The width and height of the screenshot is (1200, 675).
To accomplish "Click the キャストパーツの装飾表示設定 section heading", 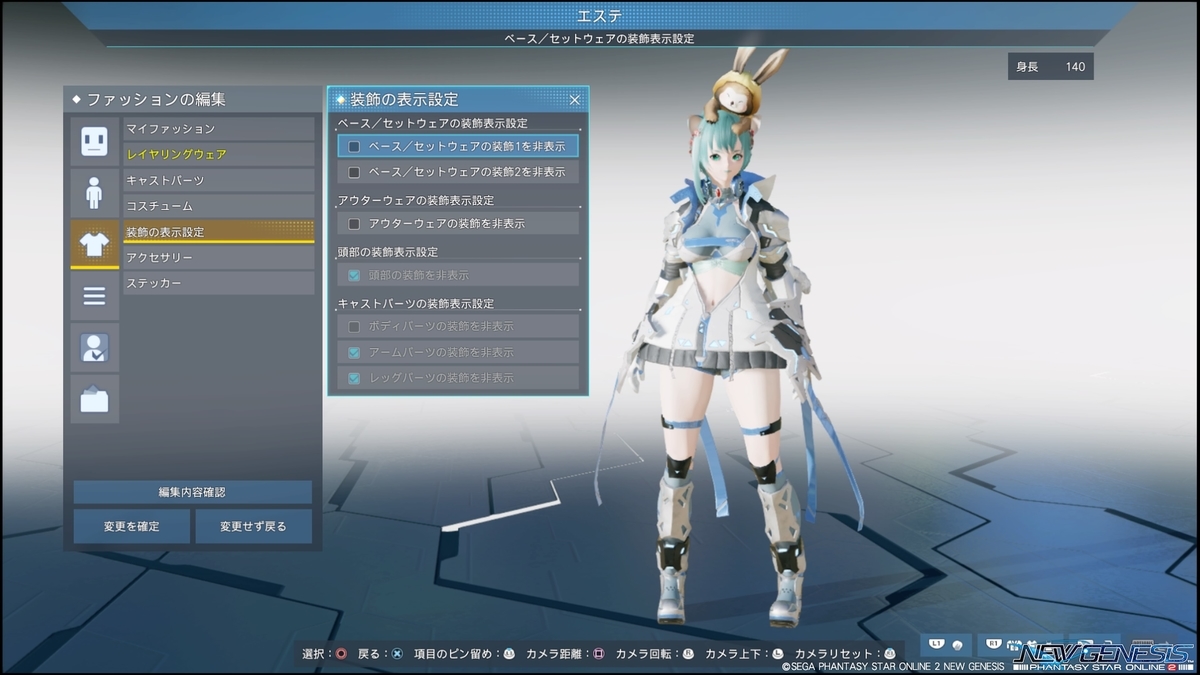I will 415,303.
